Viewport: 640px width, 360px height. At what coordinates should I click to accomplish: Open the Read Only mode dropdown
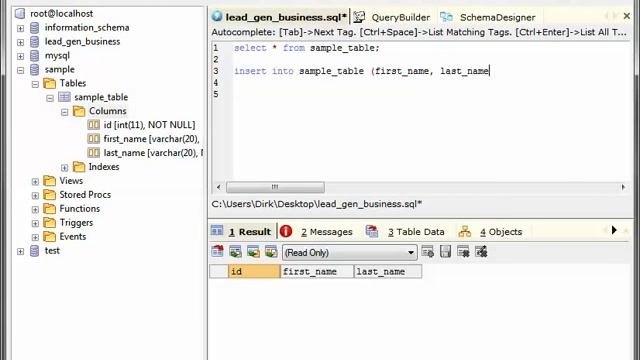pyautogui.click(x=350, y=252)
